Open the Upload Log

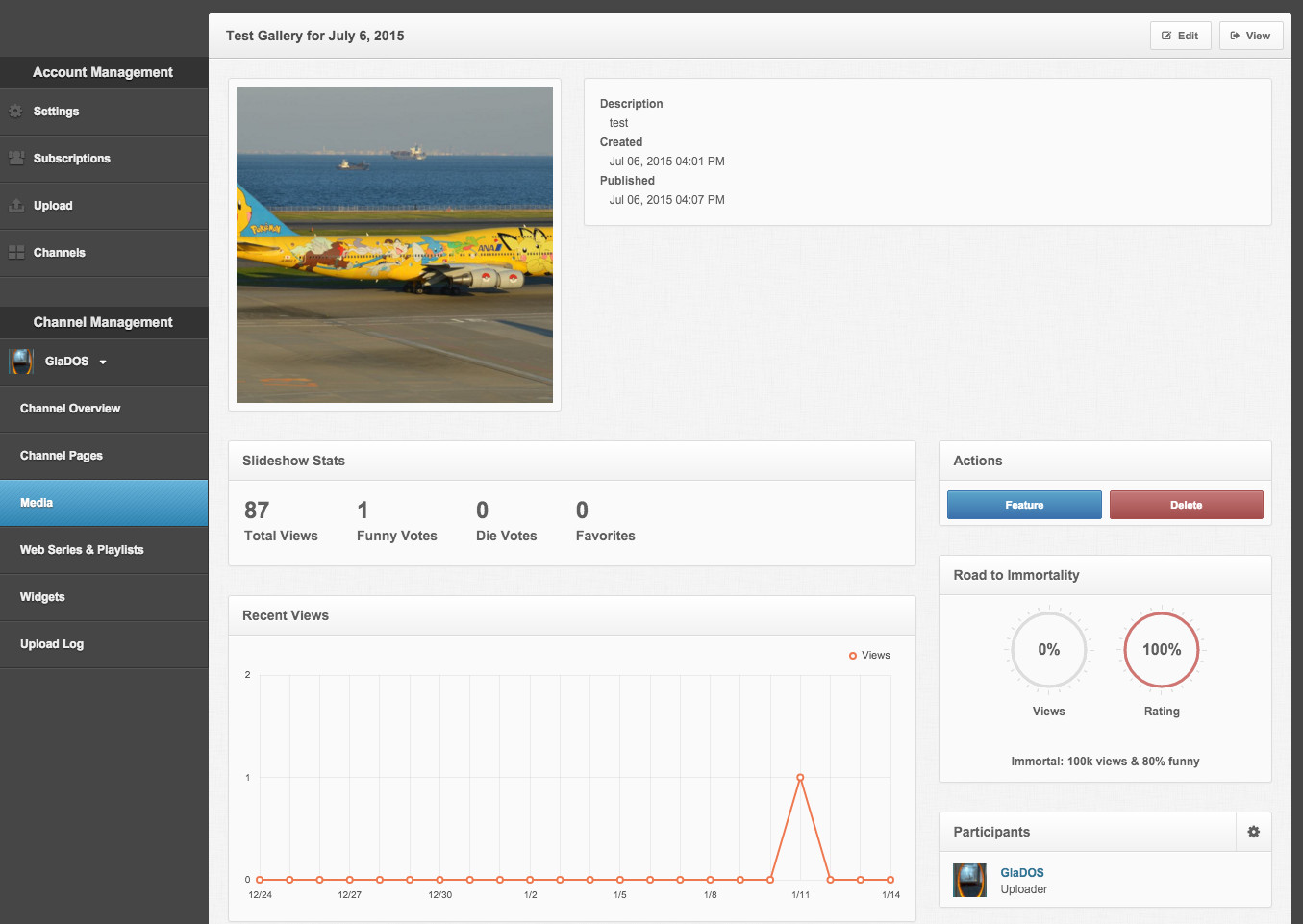(x=104, y=644)
